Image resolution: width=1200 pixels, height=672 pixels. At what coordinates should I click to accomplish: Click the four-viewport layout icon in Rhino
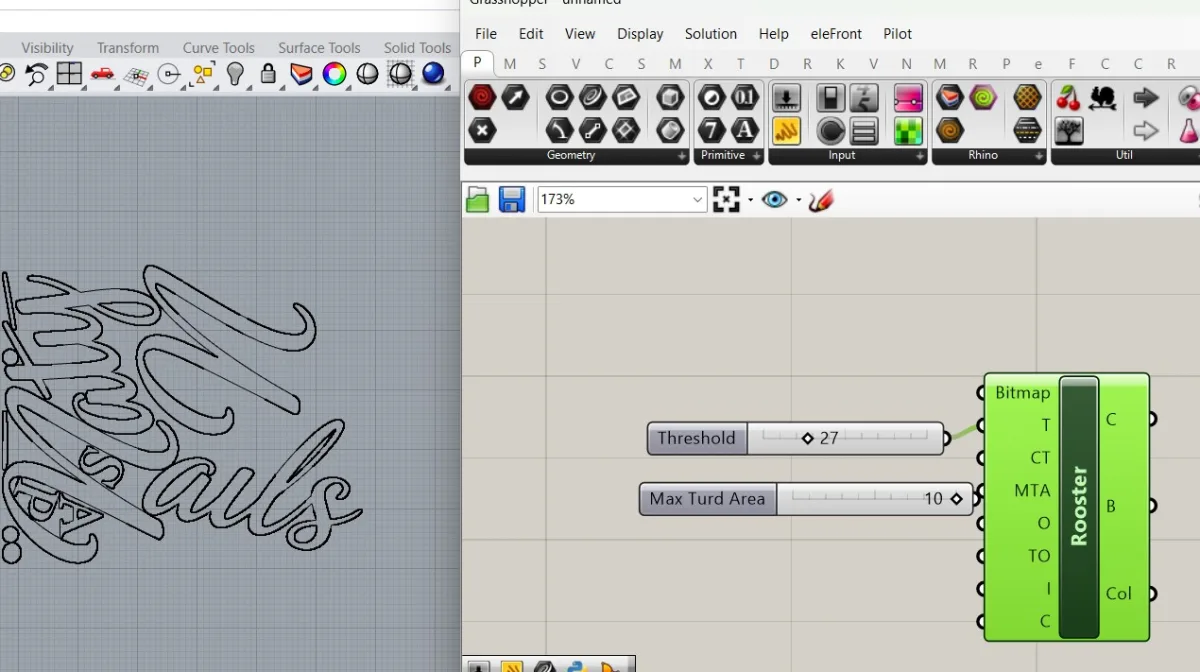click(x=69, y=74)
